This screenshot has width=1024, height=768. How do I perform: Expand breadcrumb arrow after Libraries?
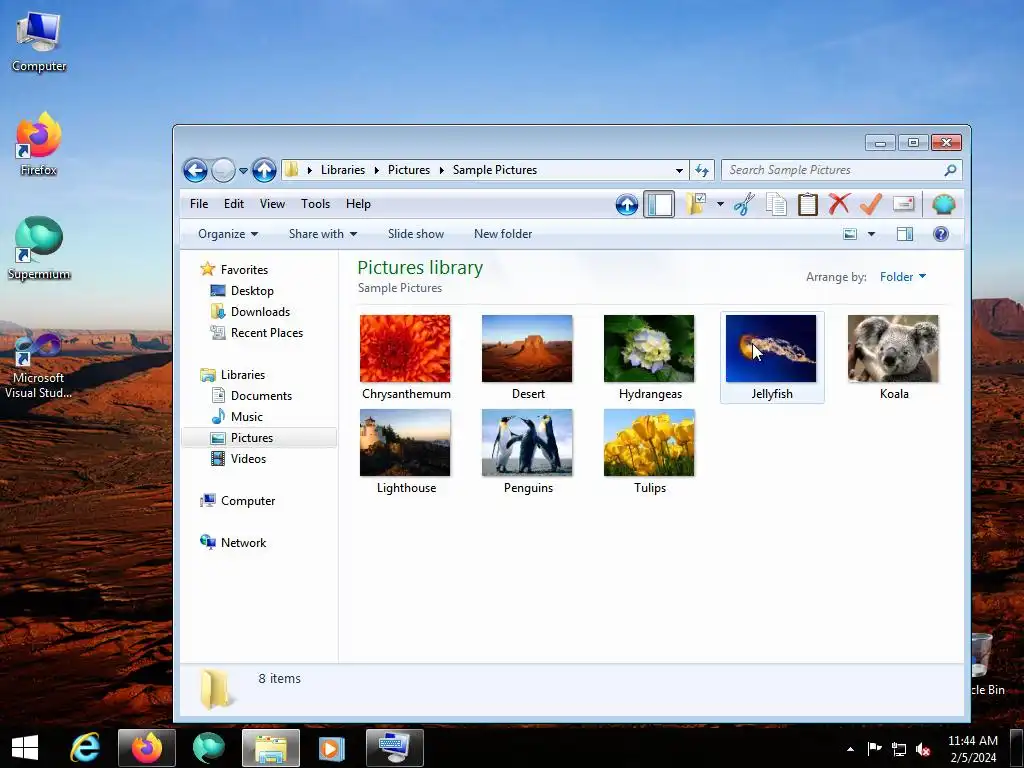point(376,170)
